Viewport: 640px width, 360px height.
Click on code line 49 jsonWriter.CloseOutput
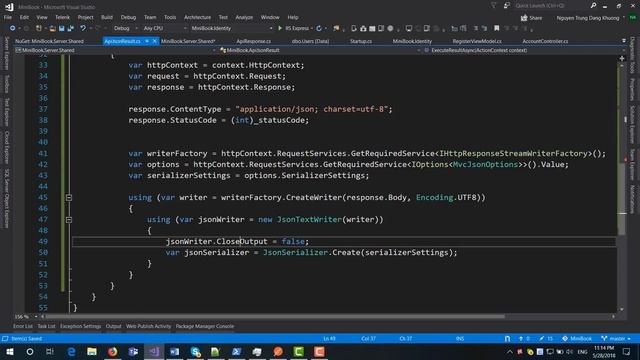click(237, 242)
